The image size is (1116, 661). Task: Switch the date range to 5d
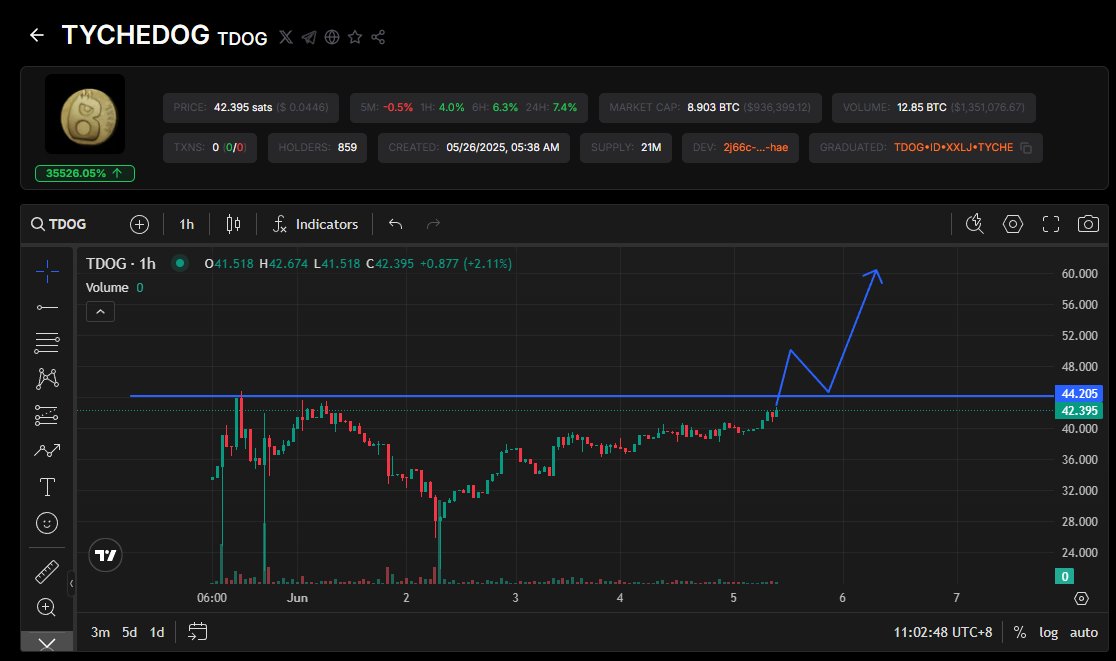[x=129, y=632]
